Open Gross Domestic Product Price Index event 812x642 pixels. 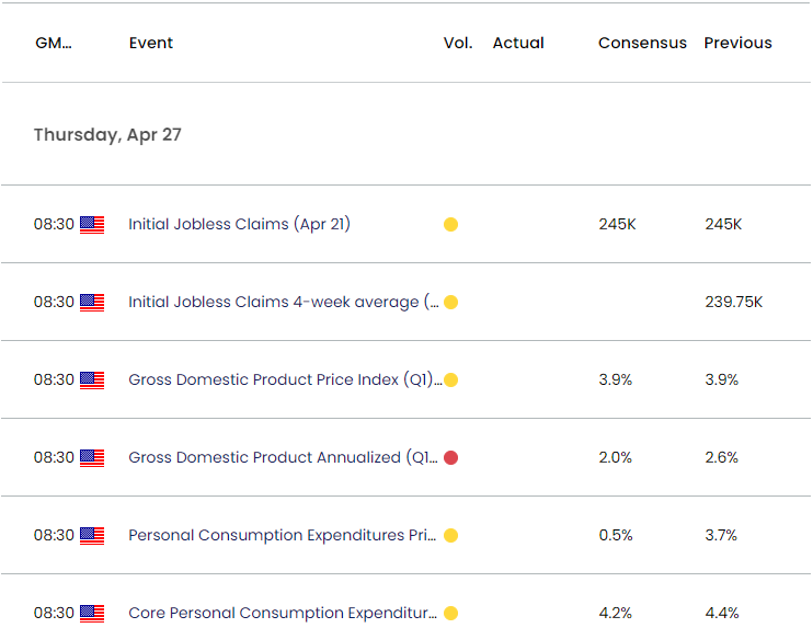tap(285, 380)
